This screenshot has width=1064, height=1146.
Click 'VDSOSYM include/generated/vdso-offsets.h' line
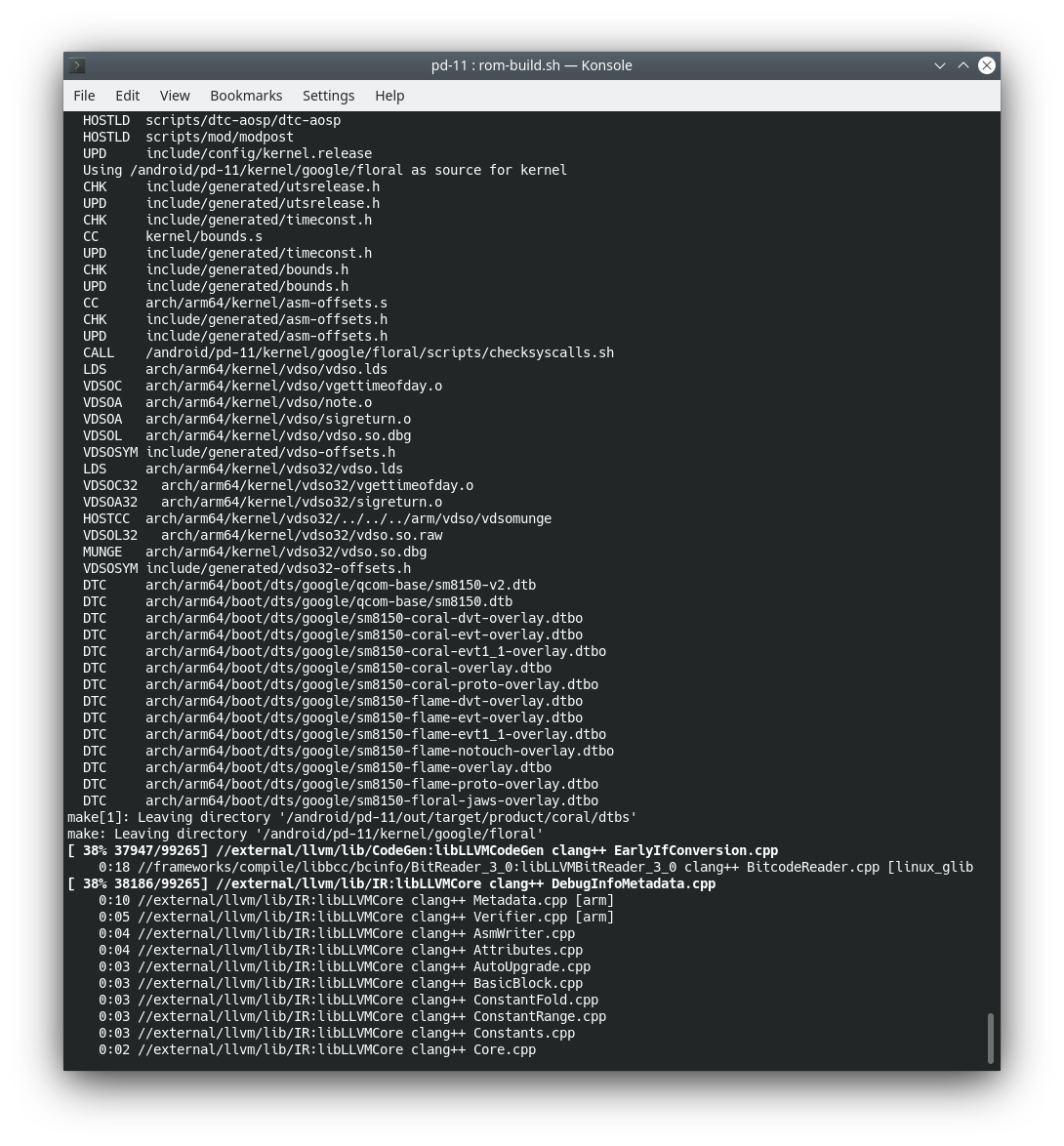coord(239,452)
